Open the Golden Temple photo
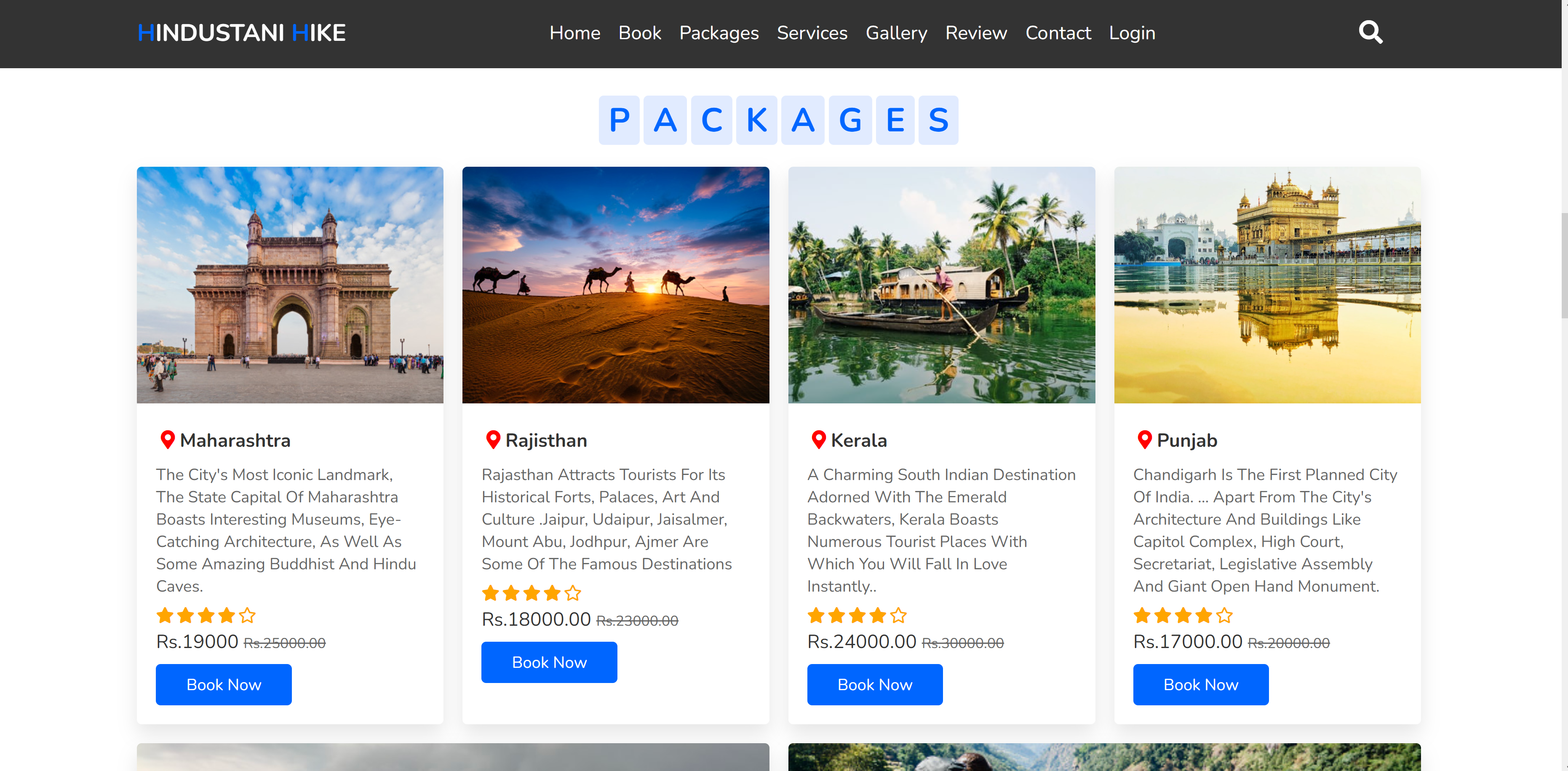This screenshot has height=771, width=1568. (1267, 285)
